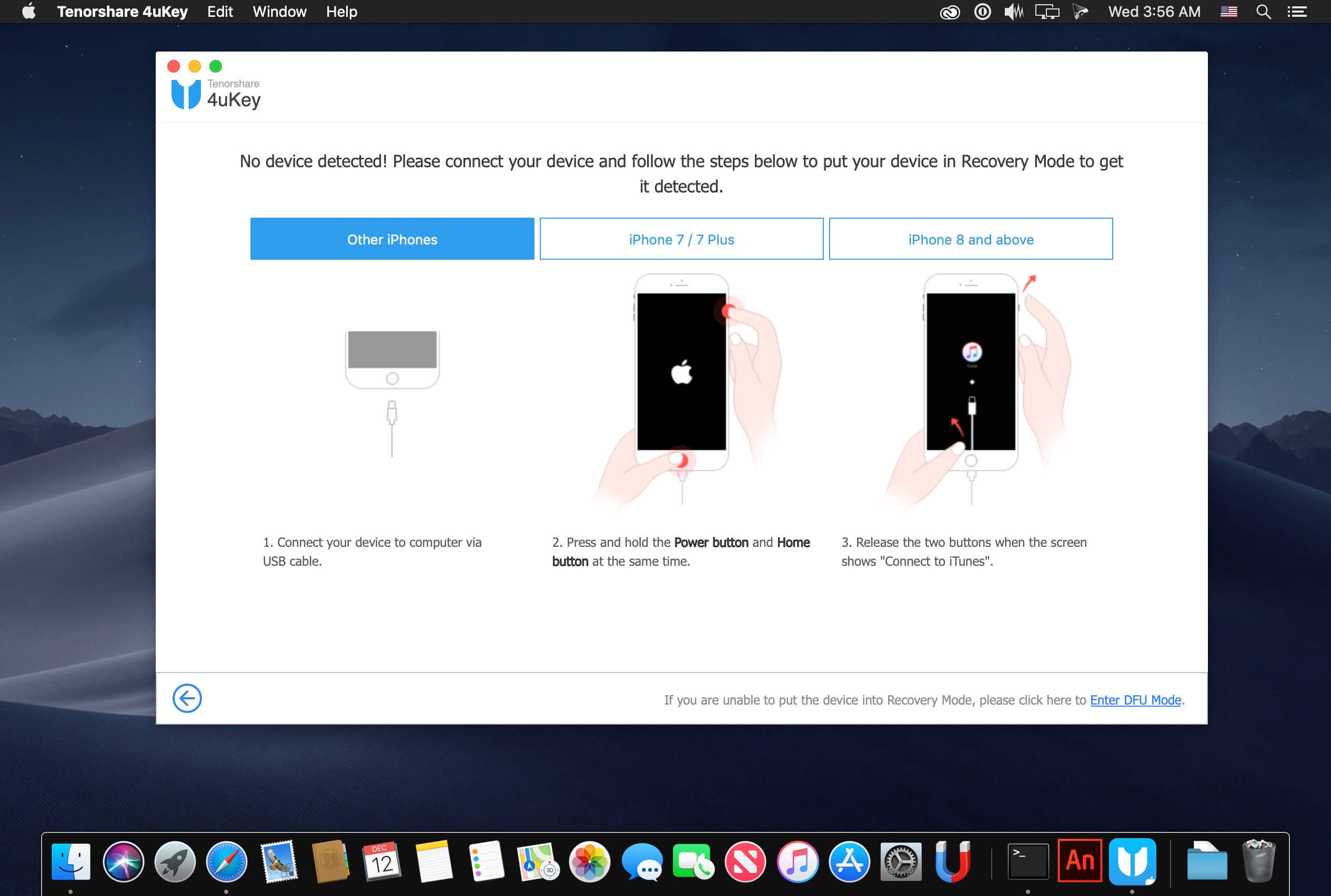This screenshot has width=1331, height=896.
Task: Open Terminal from the Dock
Action: 1027,861
